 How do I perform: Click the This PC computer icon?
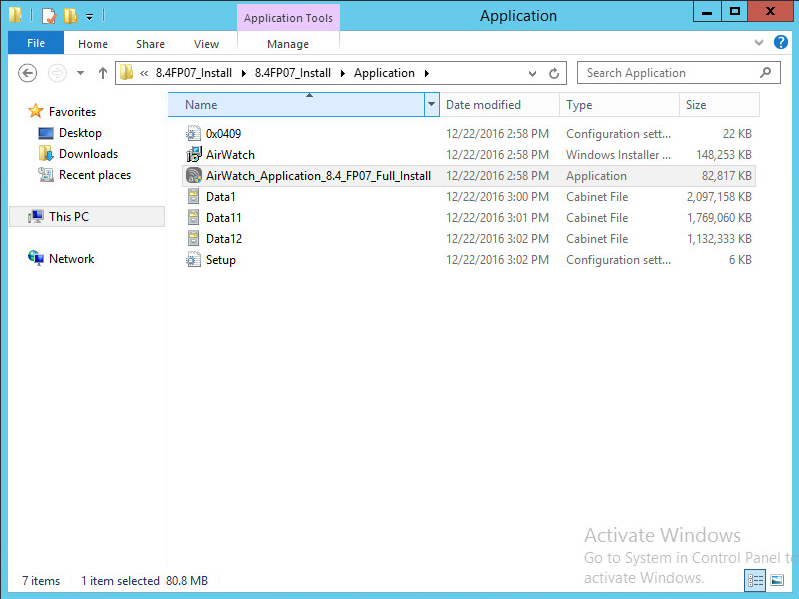pyautogui.click(x=36, y=216)
